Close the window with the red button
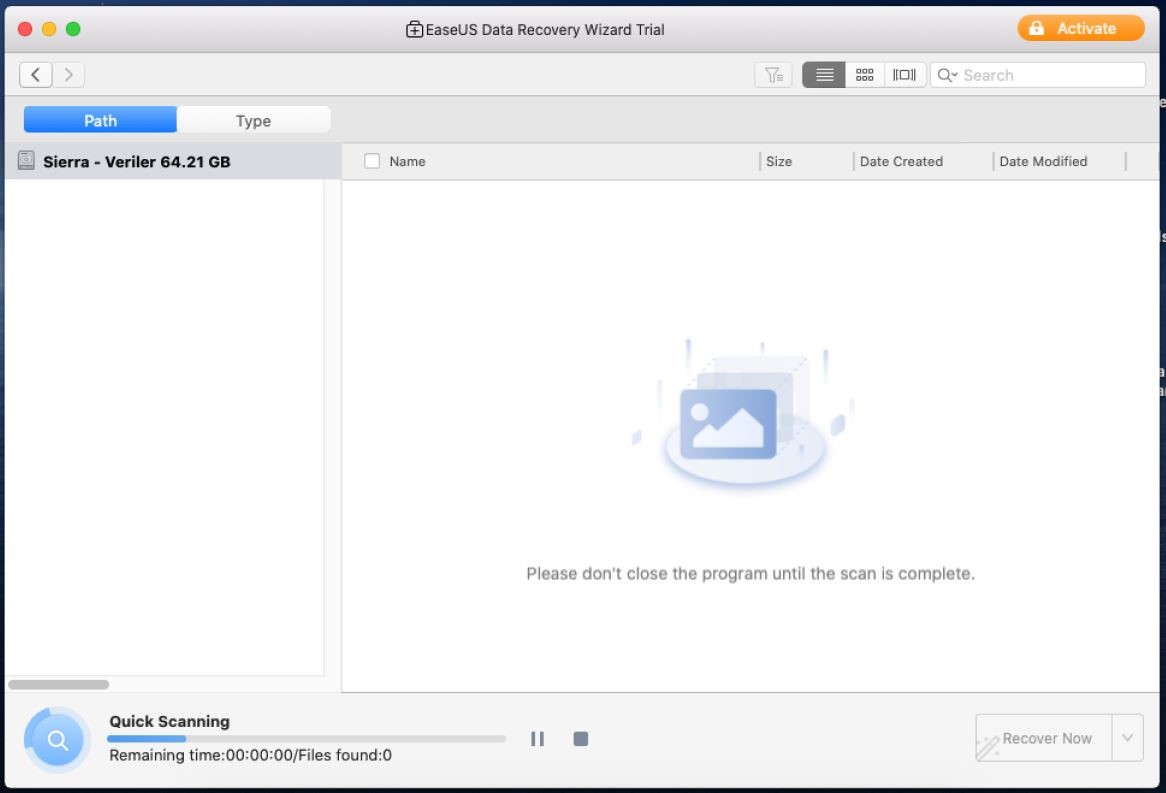This screenshot has height=793, width=1166. click(x=25, y=29)
